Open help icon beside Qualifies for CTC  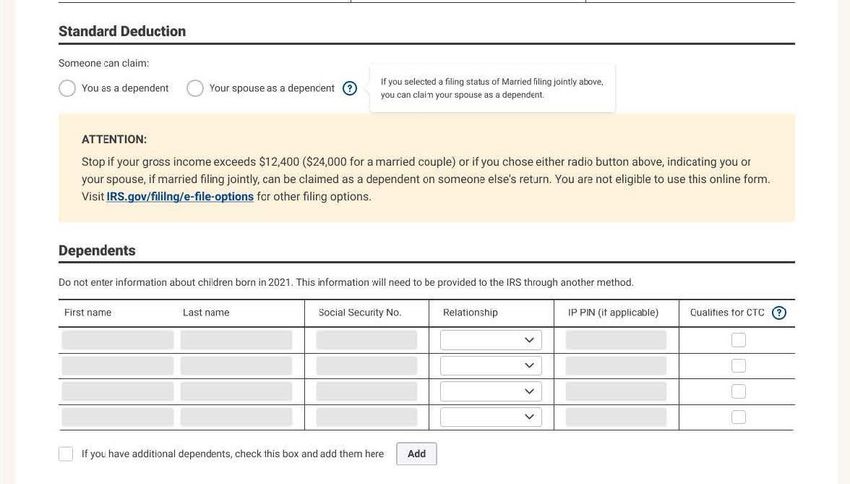(779, 313)
